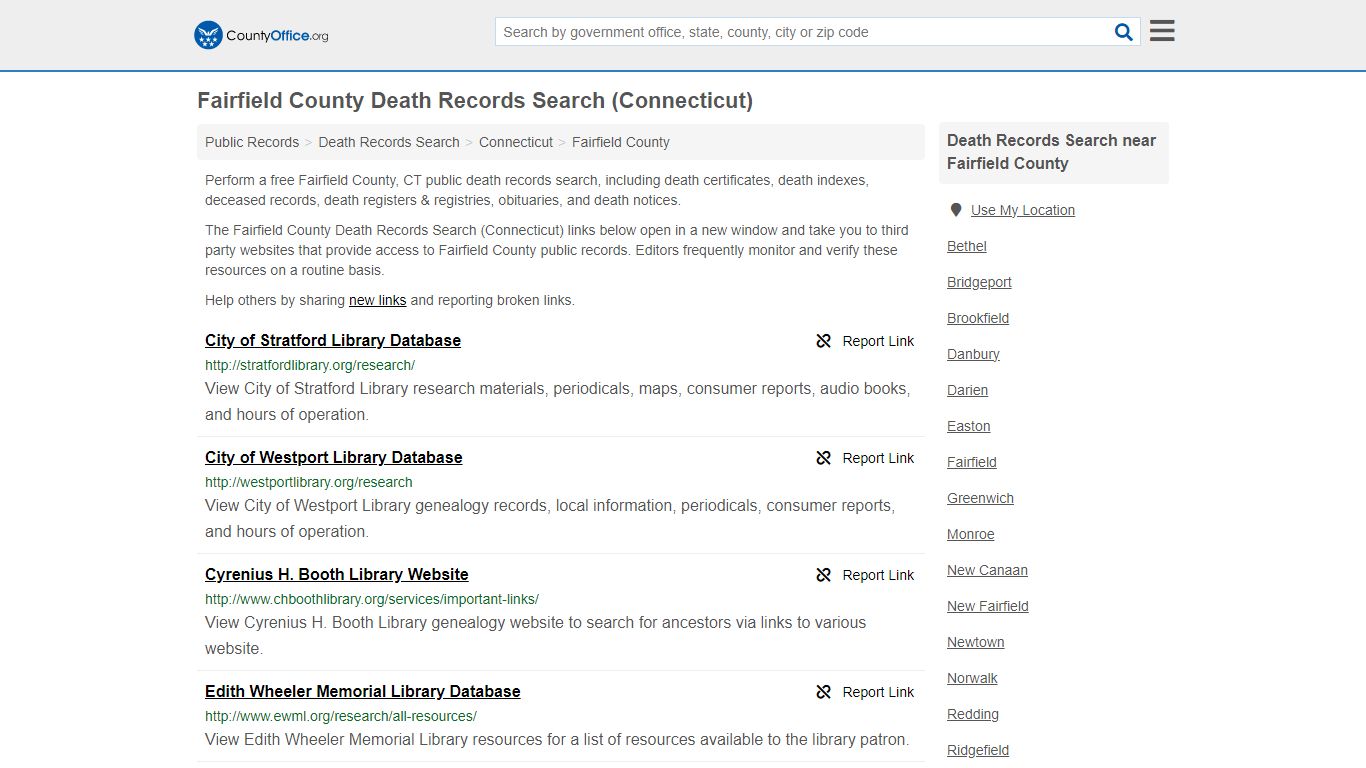
Task: Go to Public Records breadcrumb
Action: point(252,142)
